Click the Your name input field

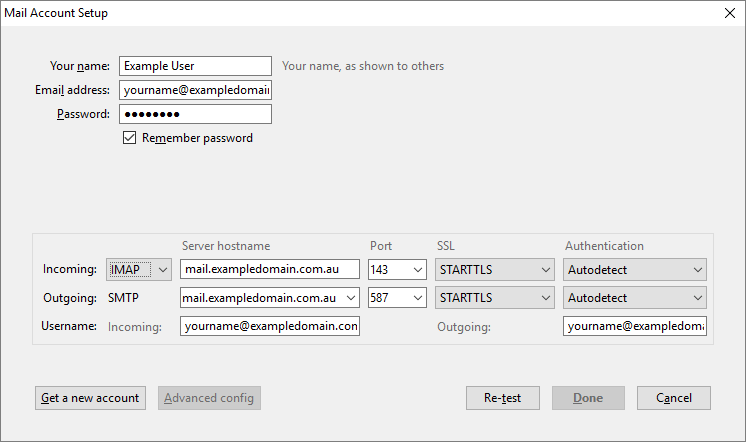tap(195, 66)
